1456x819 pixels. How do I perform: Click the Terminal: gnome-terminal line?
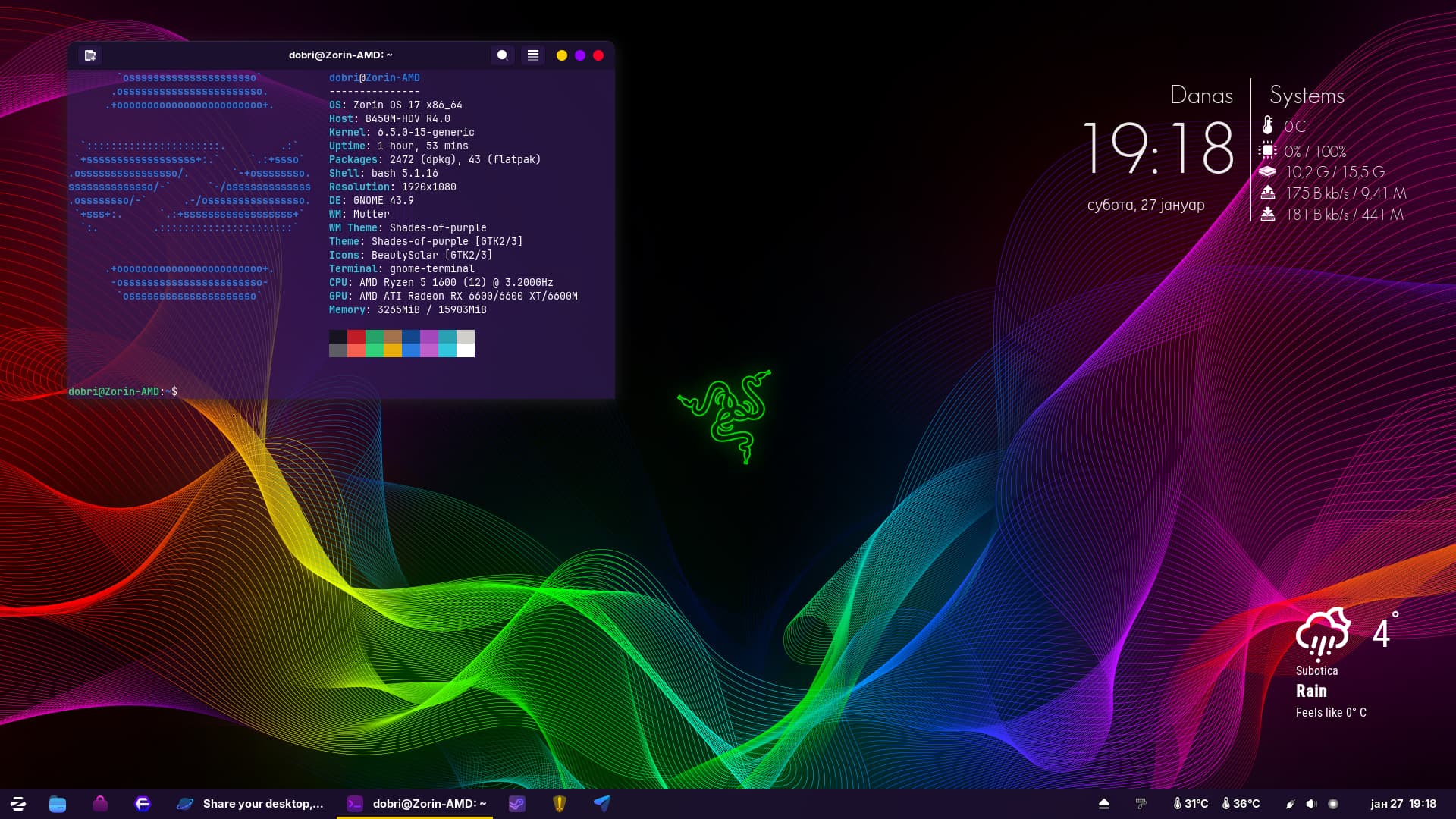click(x=402, y=269)
